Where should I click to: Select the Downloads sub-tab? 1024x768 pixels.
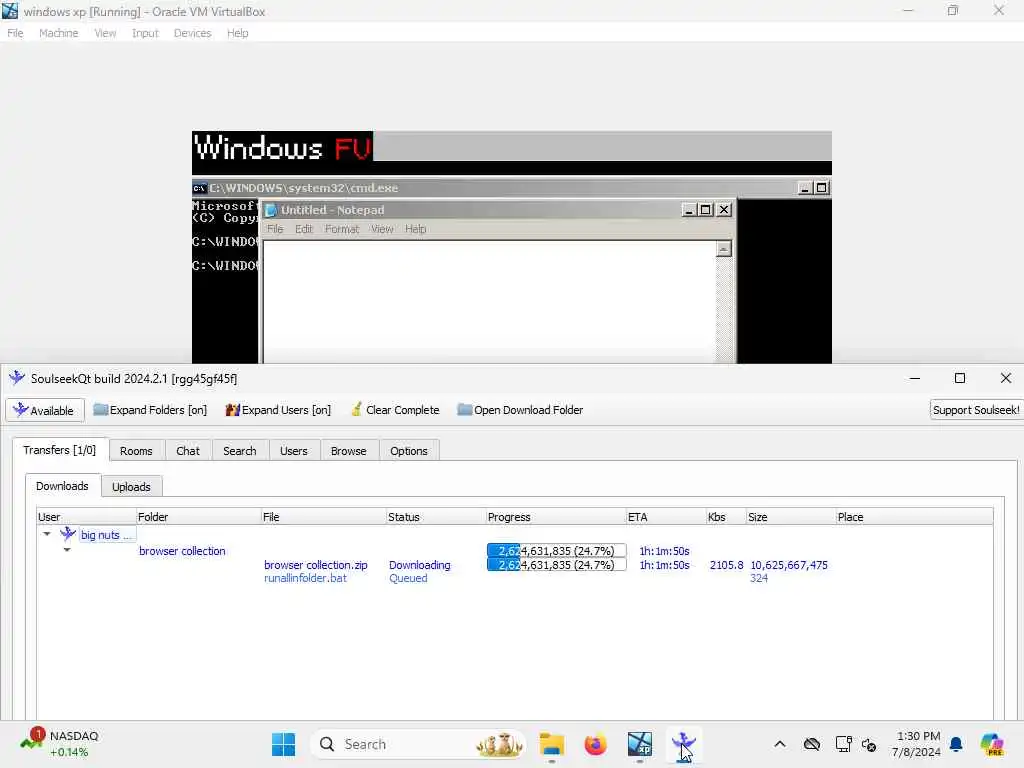coord(62,486)
